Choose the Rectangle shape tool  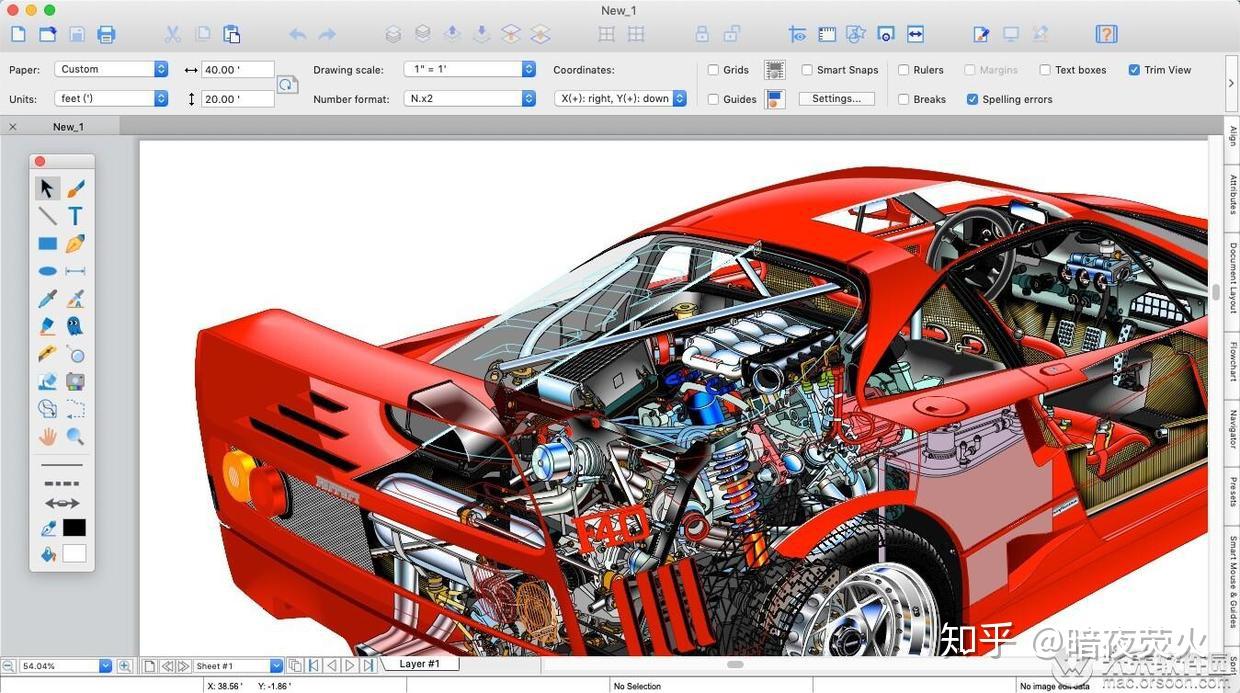tap(47, 244)
